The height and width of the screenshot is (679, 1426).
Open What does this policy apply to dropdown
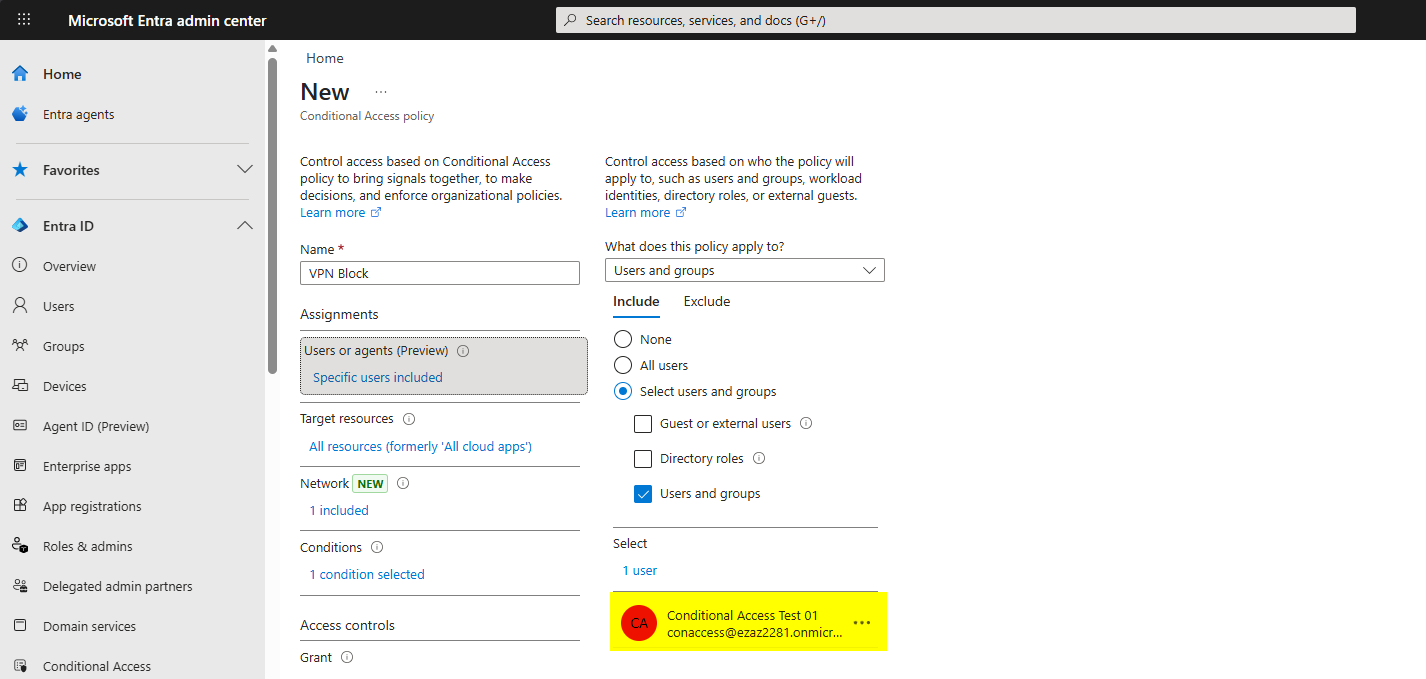[x=745, y=270]
